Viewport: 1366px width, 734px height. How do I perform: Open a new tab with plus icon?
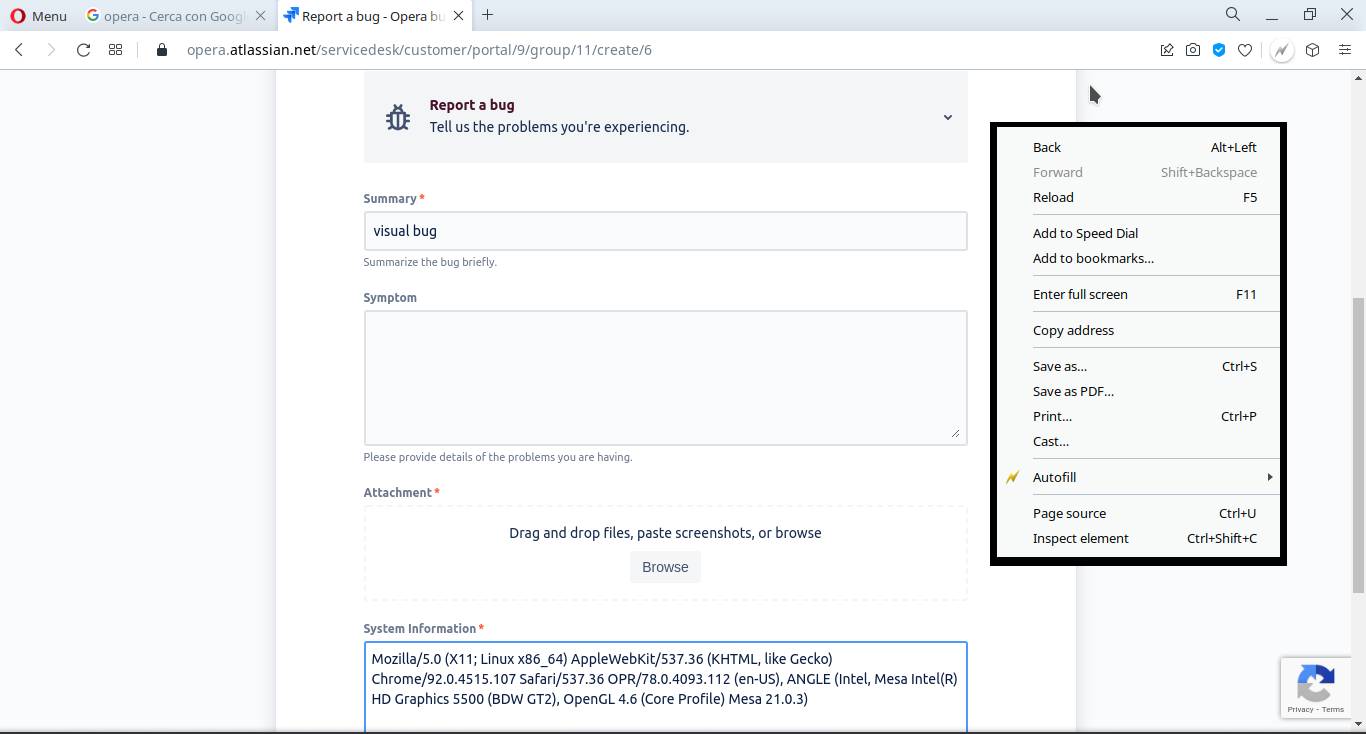[488, 15]
